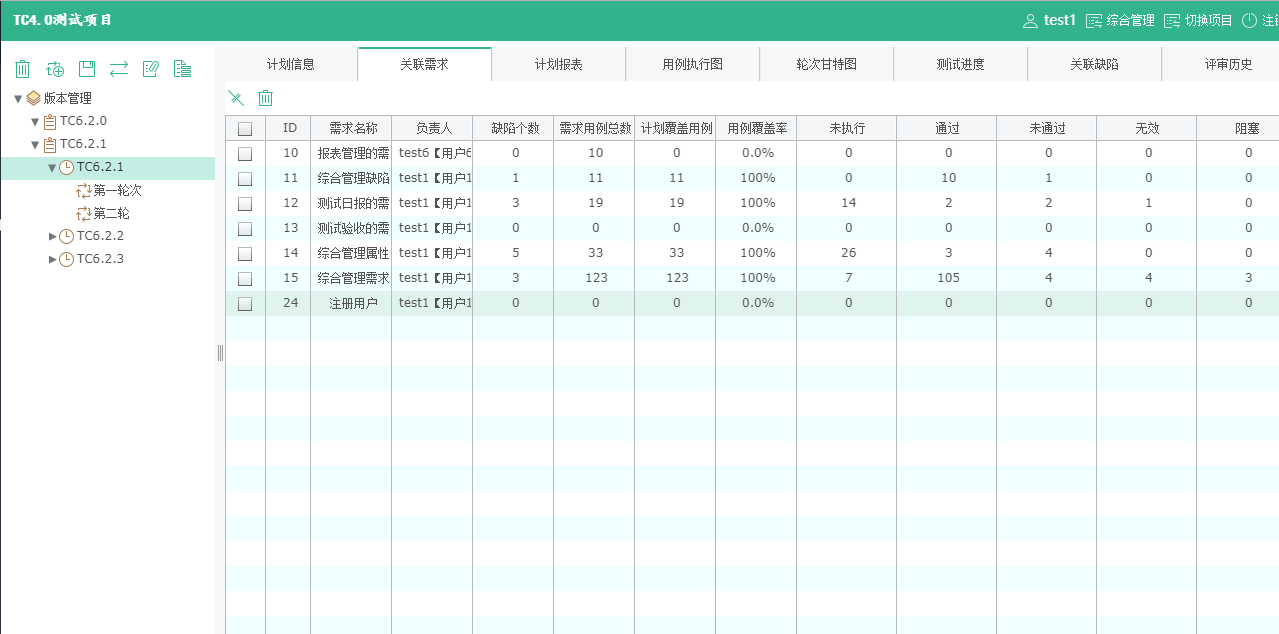
Task: Click the delete trash icon above the table
Action: [x=266, y=98]
